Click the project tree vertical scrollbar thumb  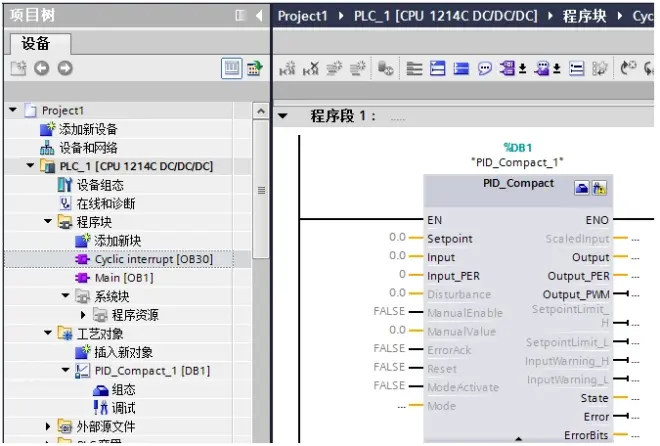[x=261, y=189]
